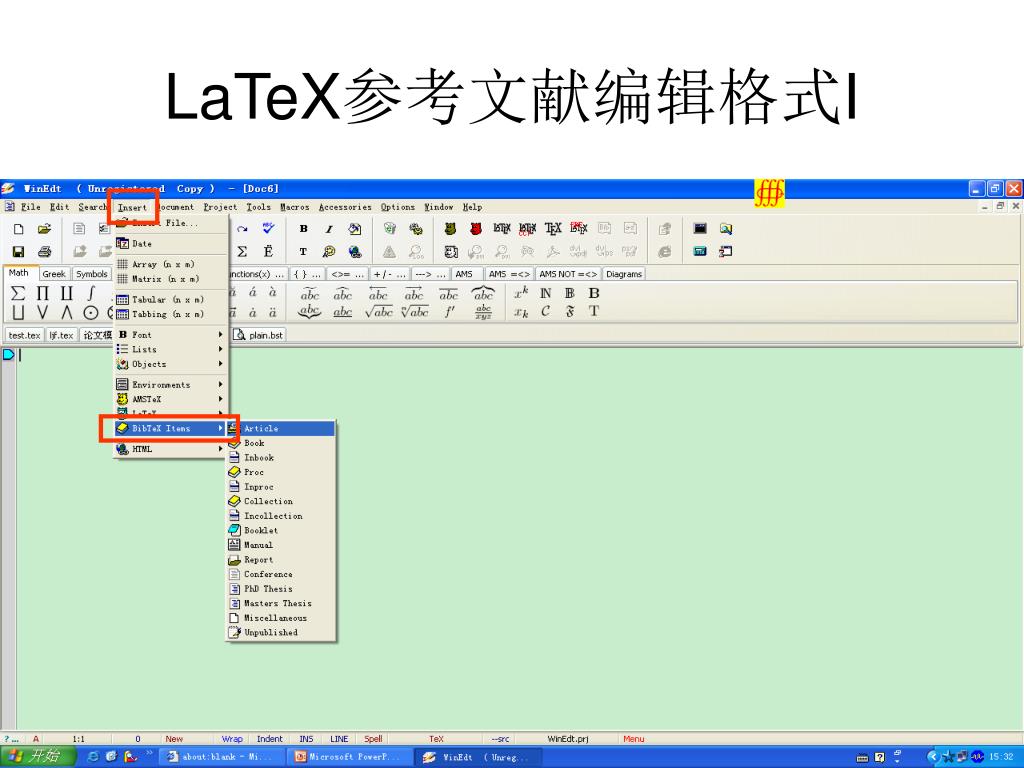Click the Open file folder icon
This screenshot has width=1024, height=768.
click(44, 229)
